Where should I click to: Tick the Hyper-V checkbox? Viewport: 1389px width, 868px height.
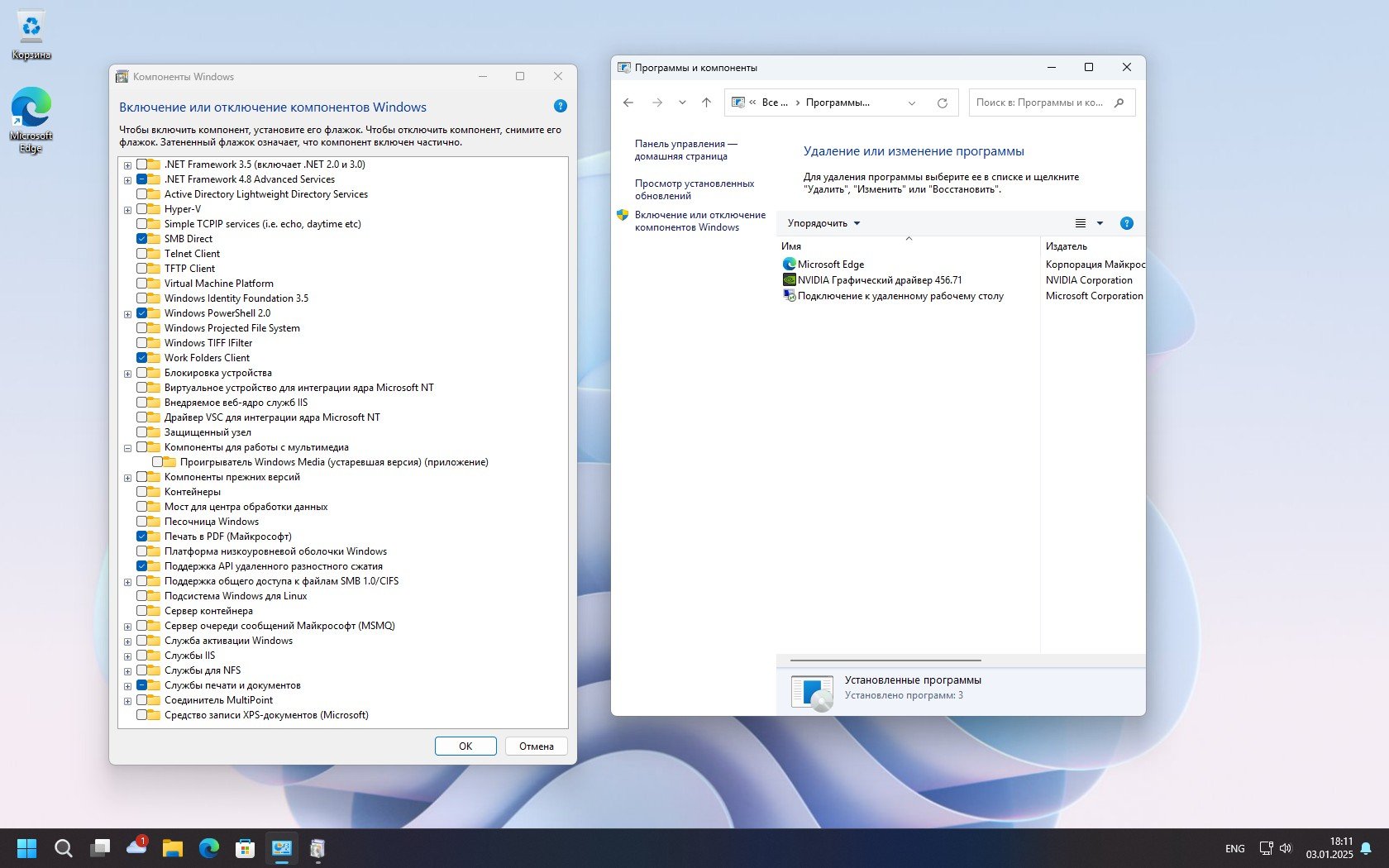pos(142,209)
